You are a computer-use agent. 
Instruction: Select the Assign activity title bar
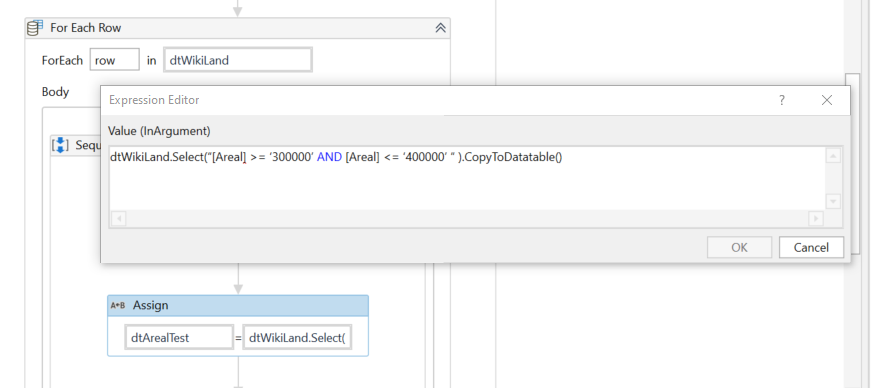[238, 305]
